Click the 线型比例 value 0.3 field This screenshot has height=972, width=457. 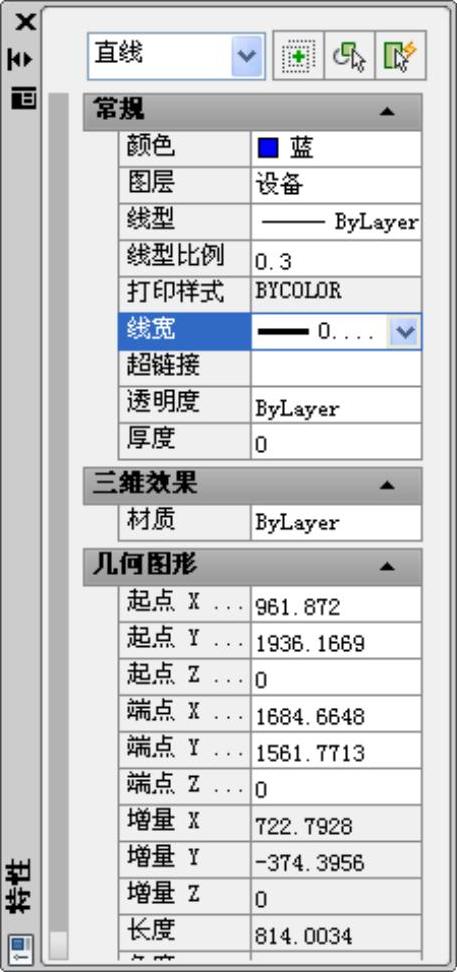tap(336, 258)
